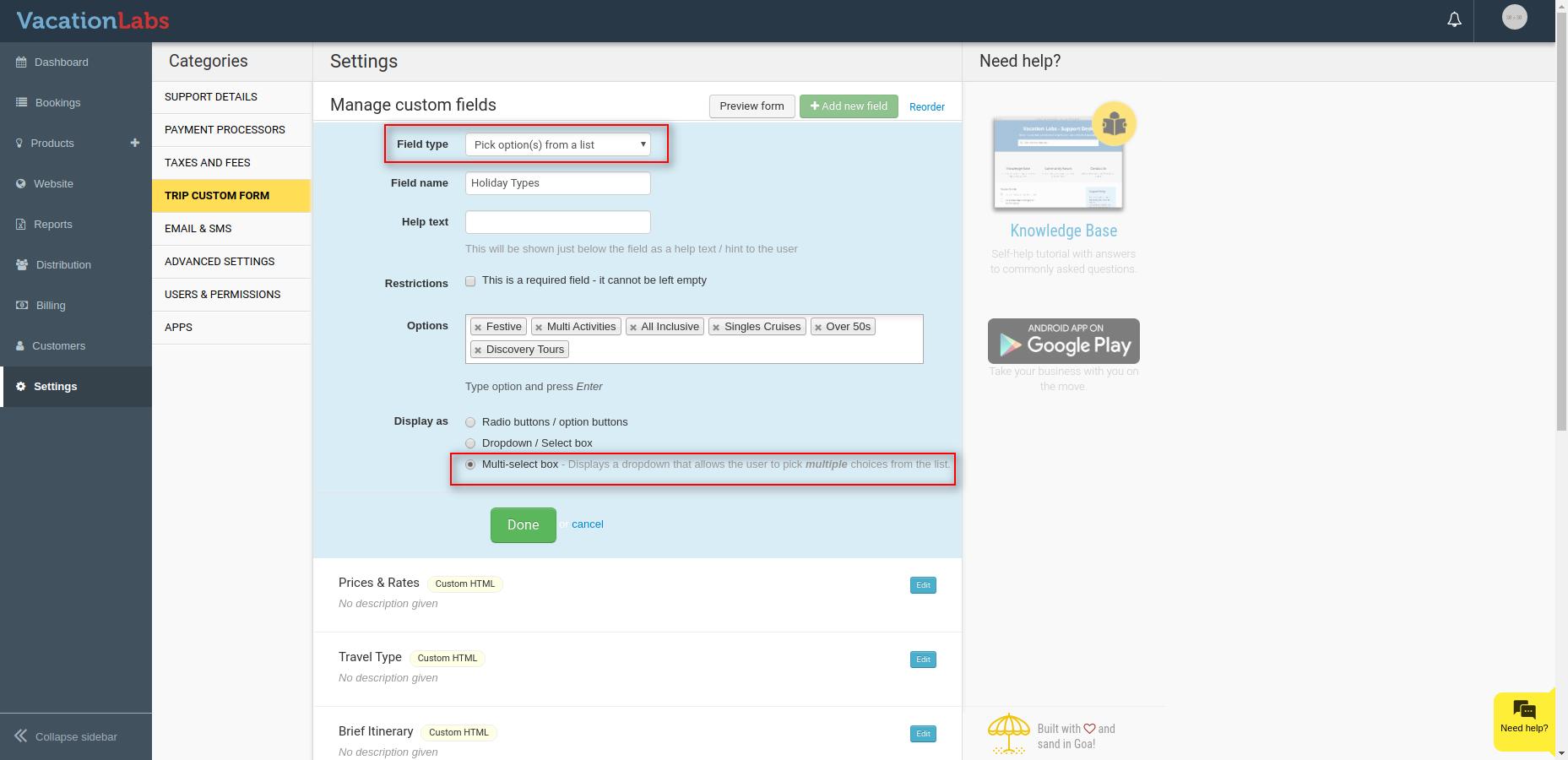Choose Dropdown / Select box display option
Image resolution: width=1568 pixels, height=760 pixels.
point(470,443)
